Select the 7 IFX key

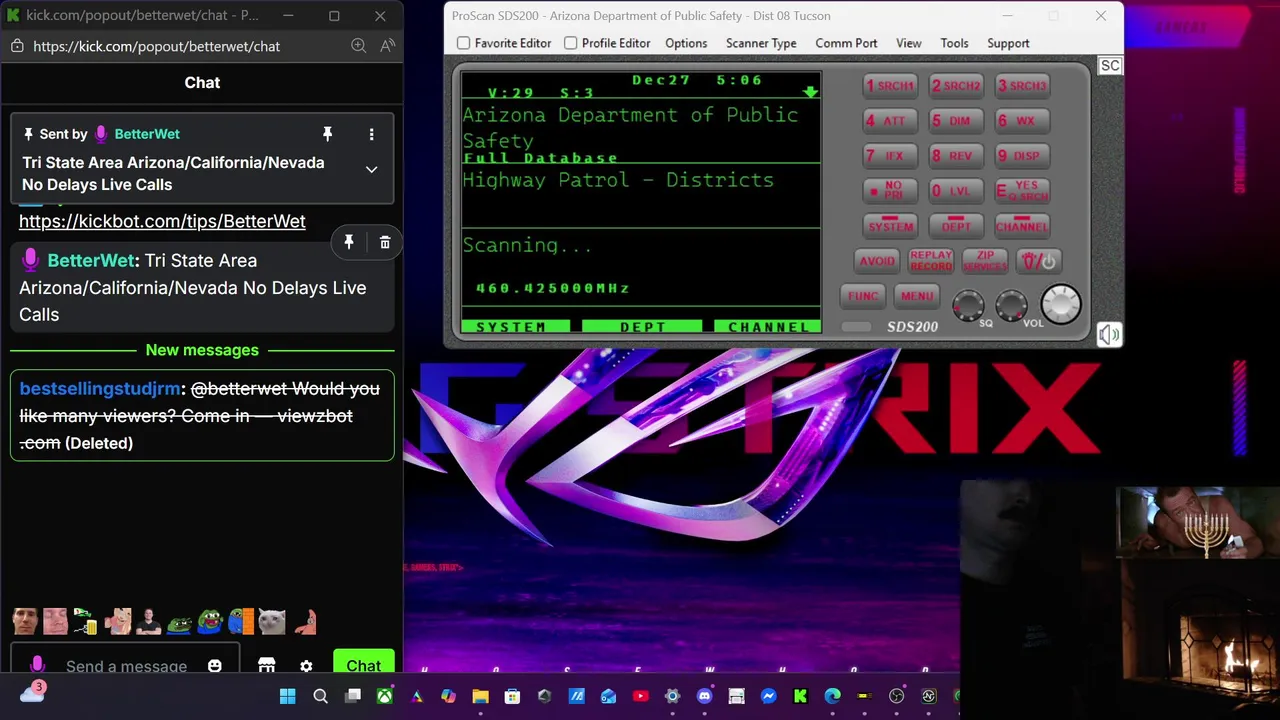(x=889, y=156)
